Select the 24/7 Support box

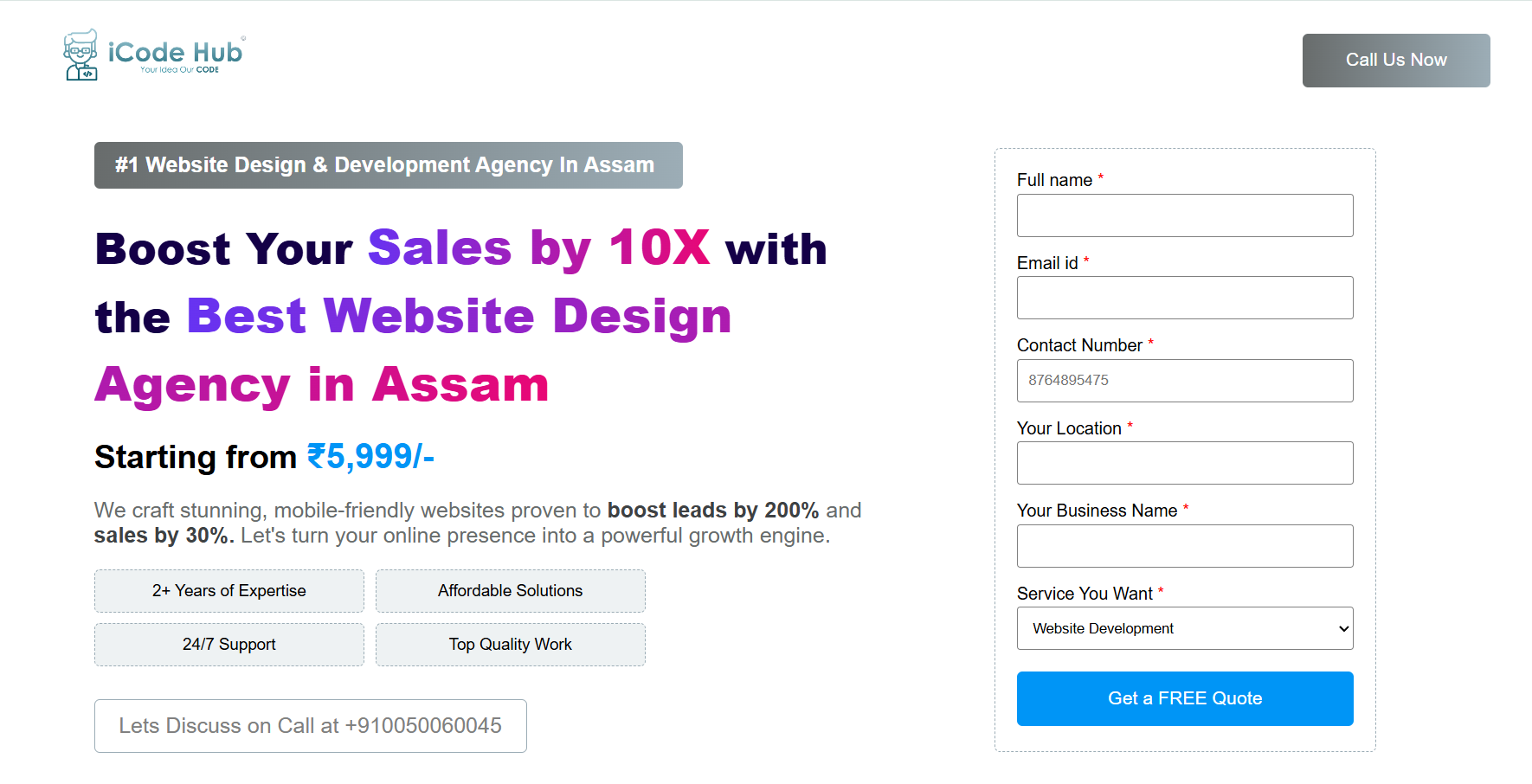(229, 645)
